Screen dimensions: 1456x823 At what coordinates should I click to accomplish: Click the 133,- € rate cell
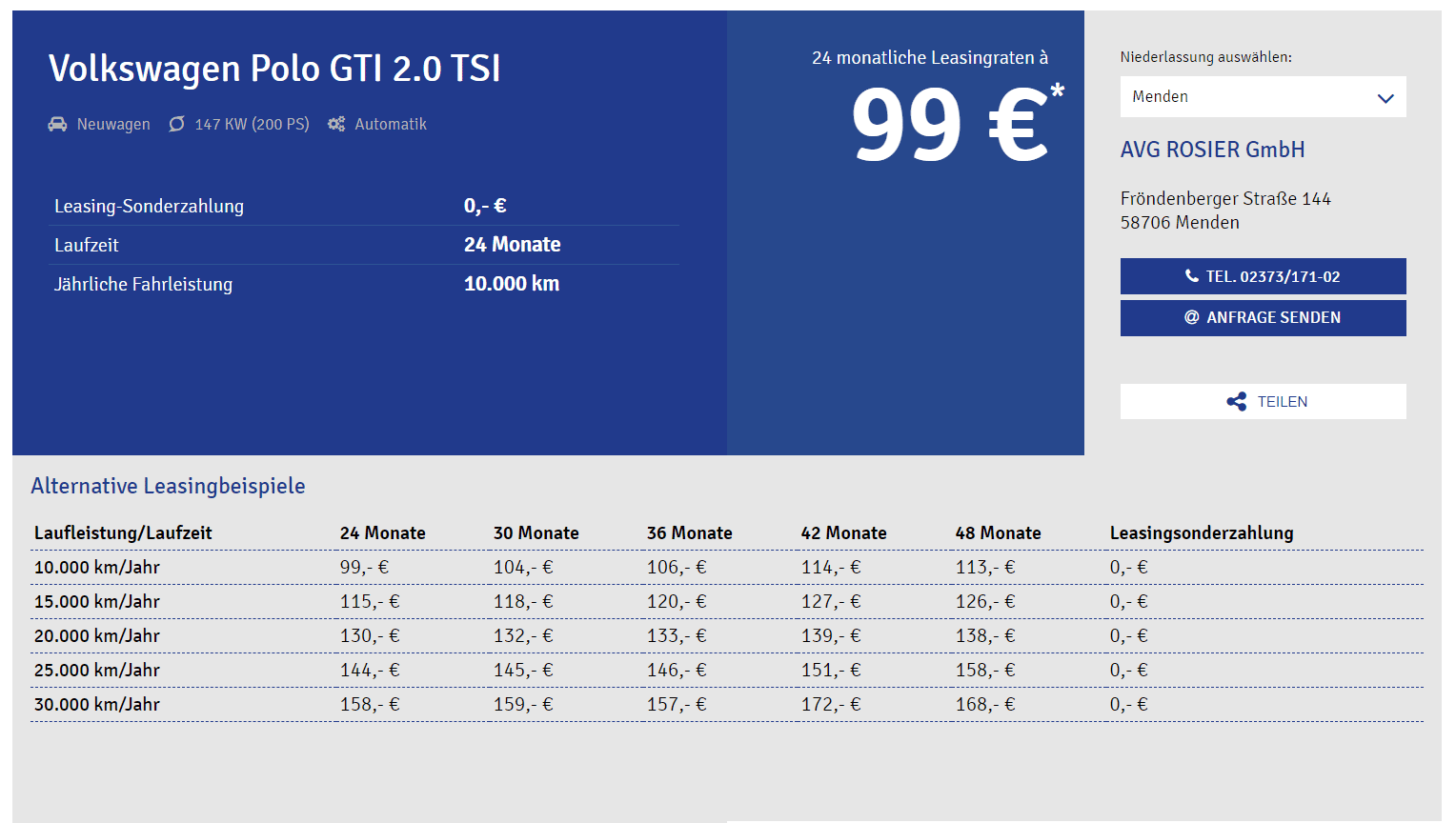(x=677, y=636)
